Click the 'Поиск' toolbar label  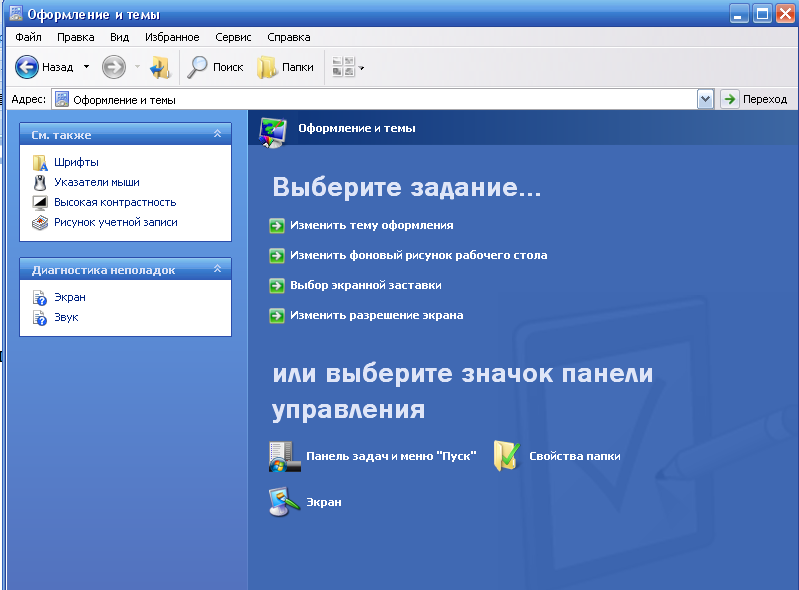coord(228,67)
